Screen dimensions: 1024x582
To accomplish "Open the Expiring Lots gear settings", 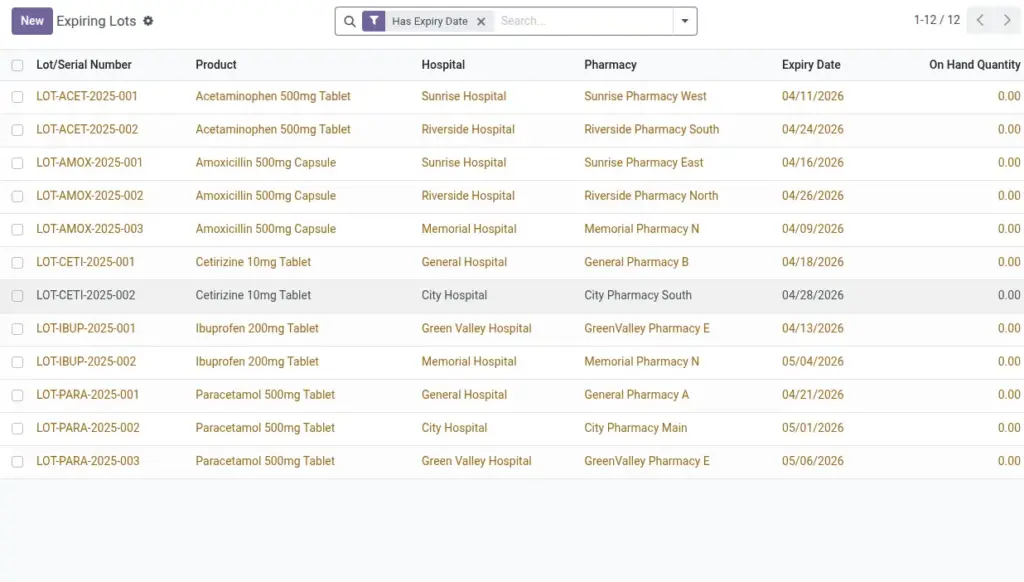I will pos(148,21).
